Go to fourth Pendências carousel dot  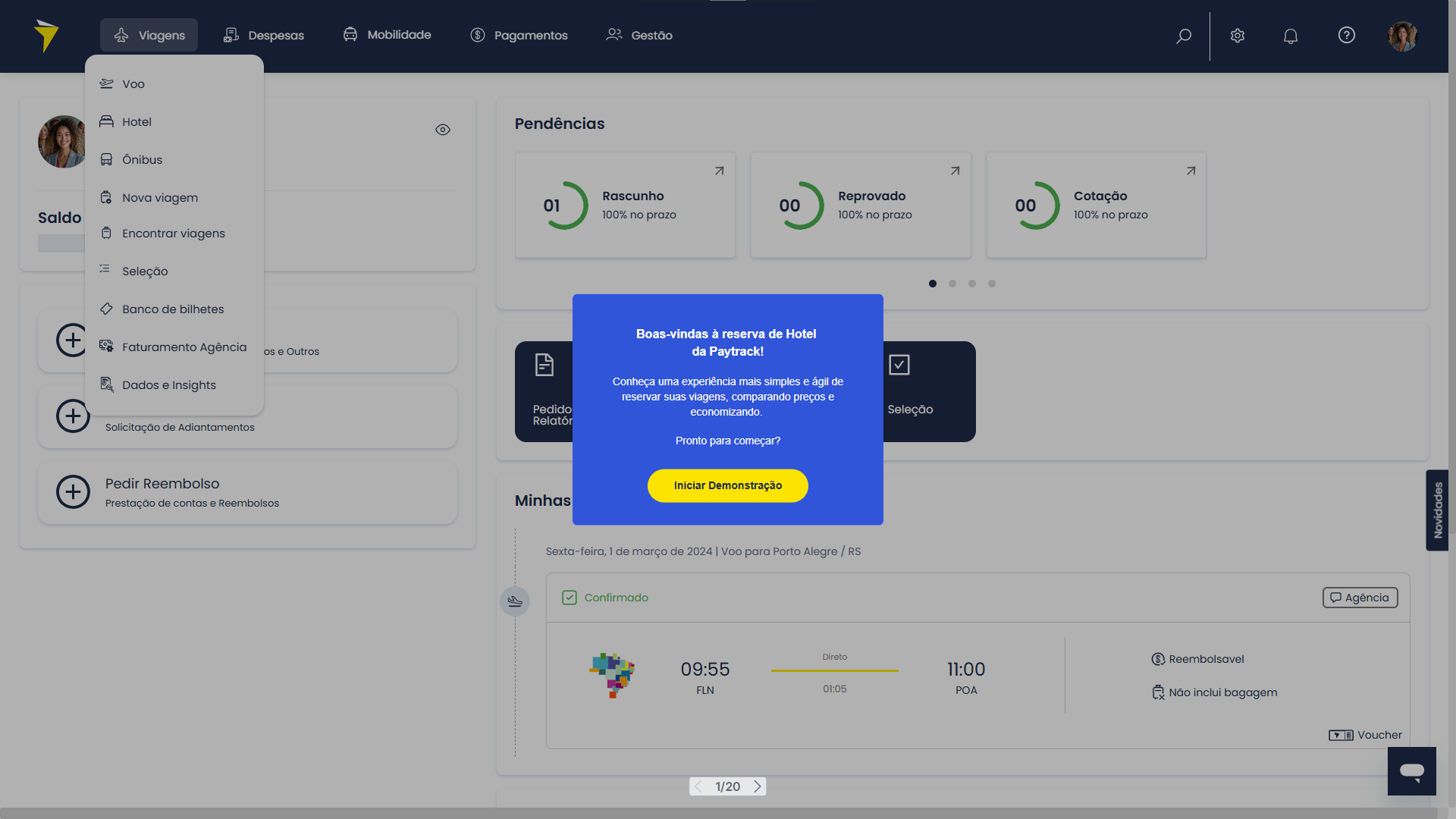click(x=992, y=284)
